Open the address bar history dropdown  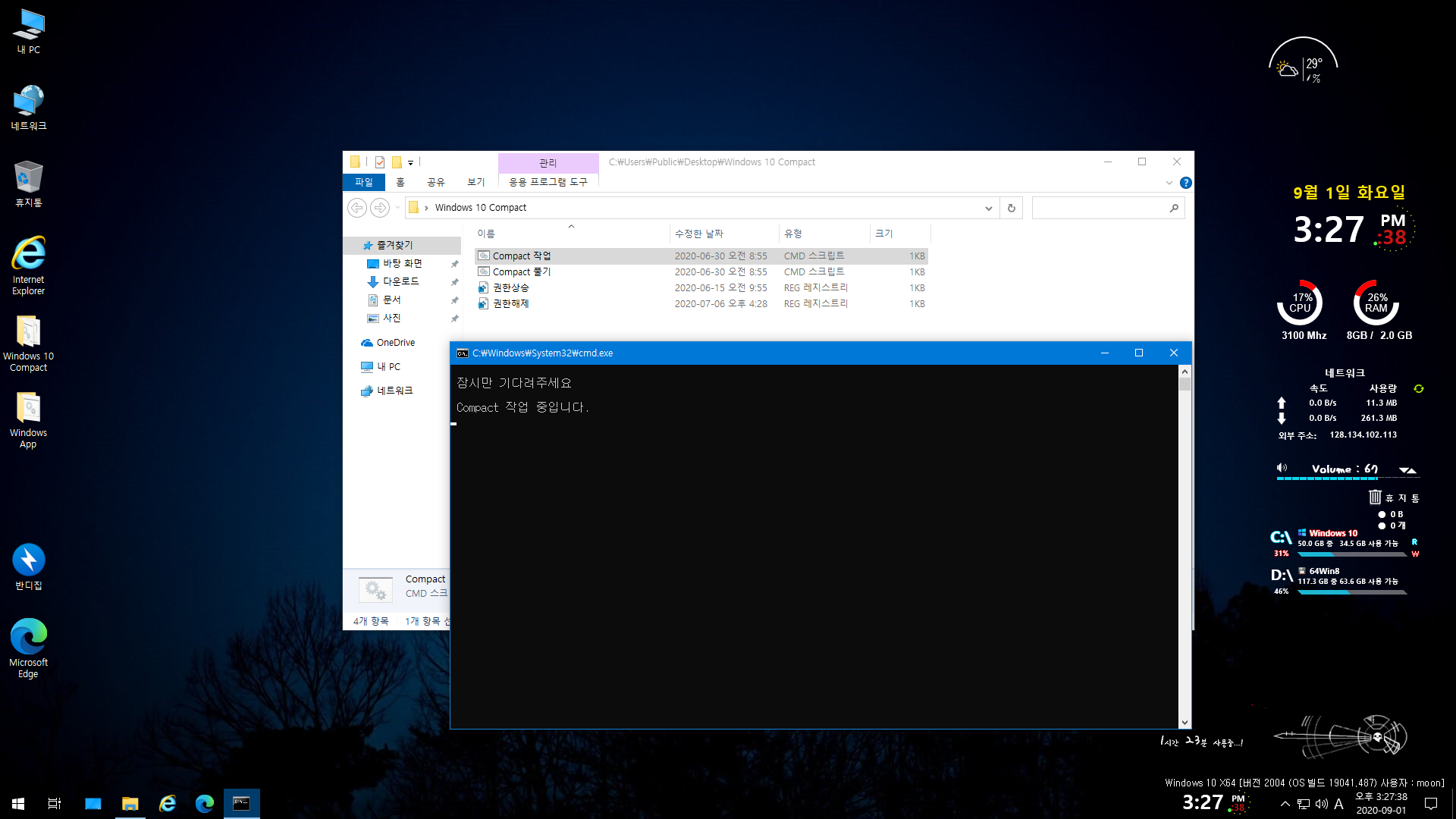point(989,208)
